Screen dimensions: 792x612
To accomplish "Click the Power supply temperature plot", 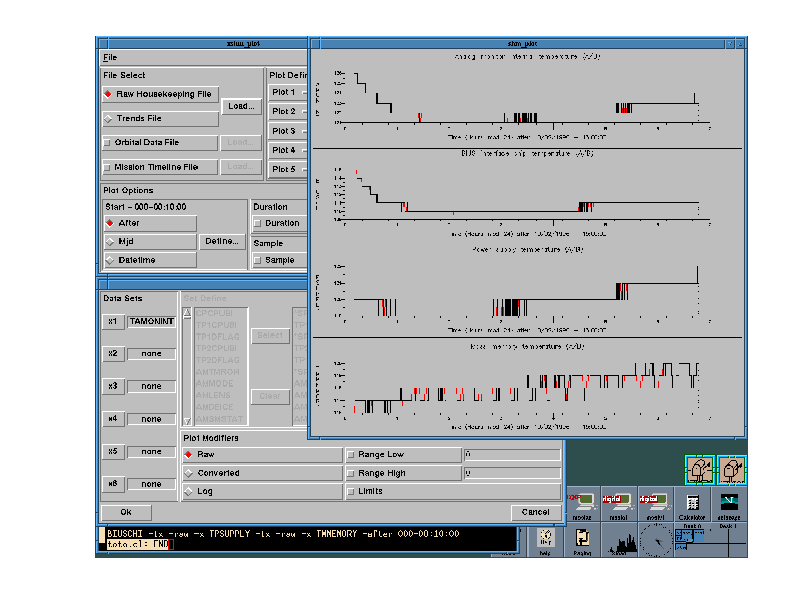I will [527, 290].
